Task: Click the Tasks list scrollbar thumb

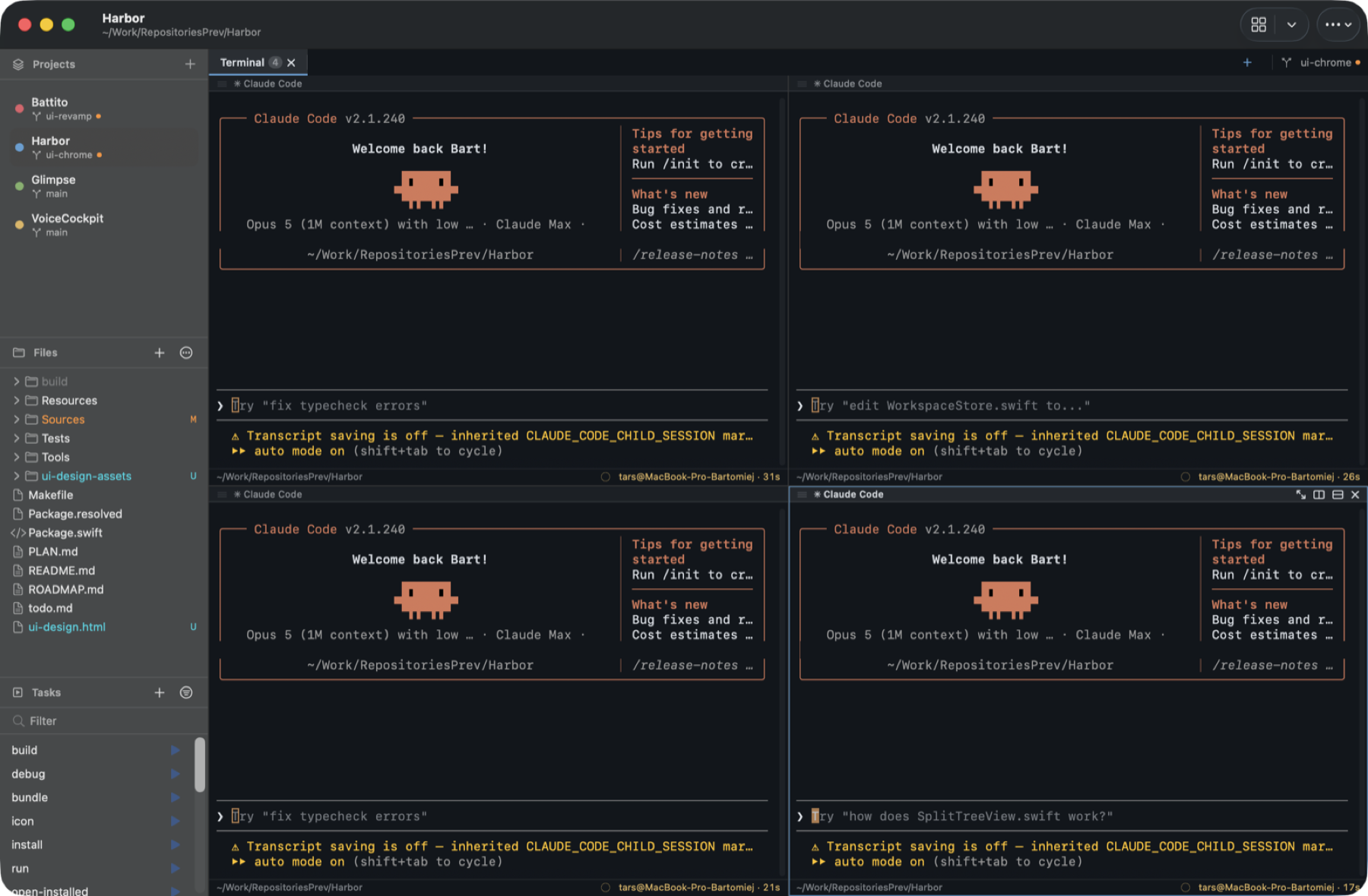Action: 200,765
